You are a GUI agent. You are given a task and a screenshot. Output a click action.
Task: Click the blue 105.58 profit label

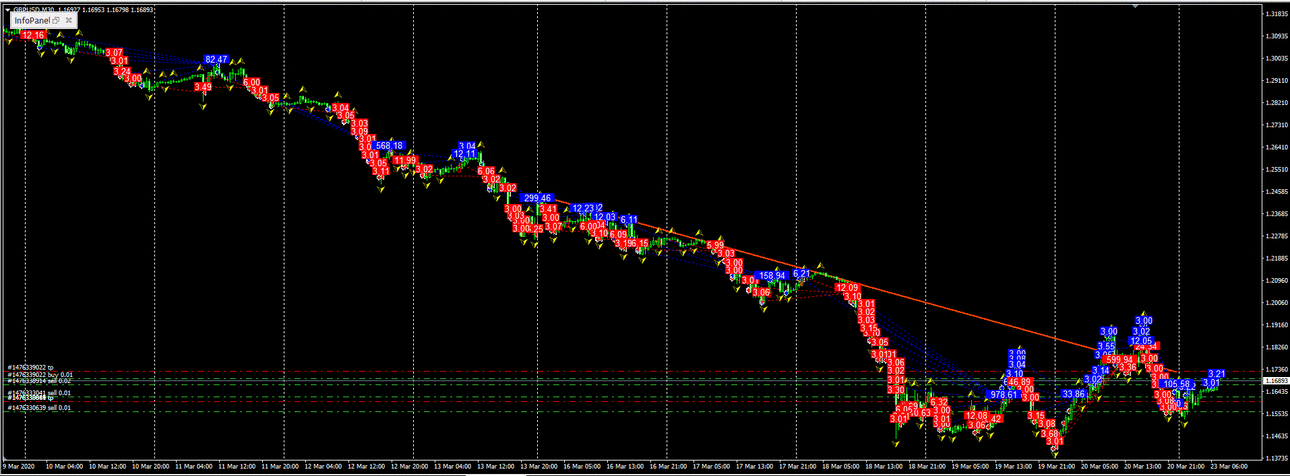(1178, 384)
